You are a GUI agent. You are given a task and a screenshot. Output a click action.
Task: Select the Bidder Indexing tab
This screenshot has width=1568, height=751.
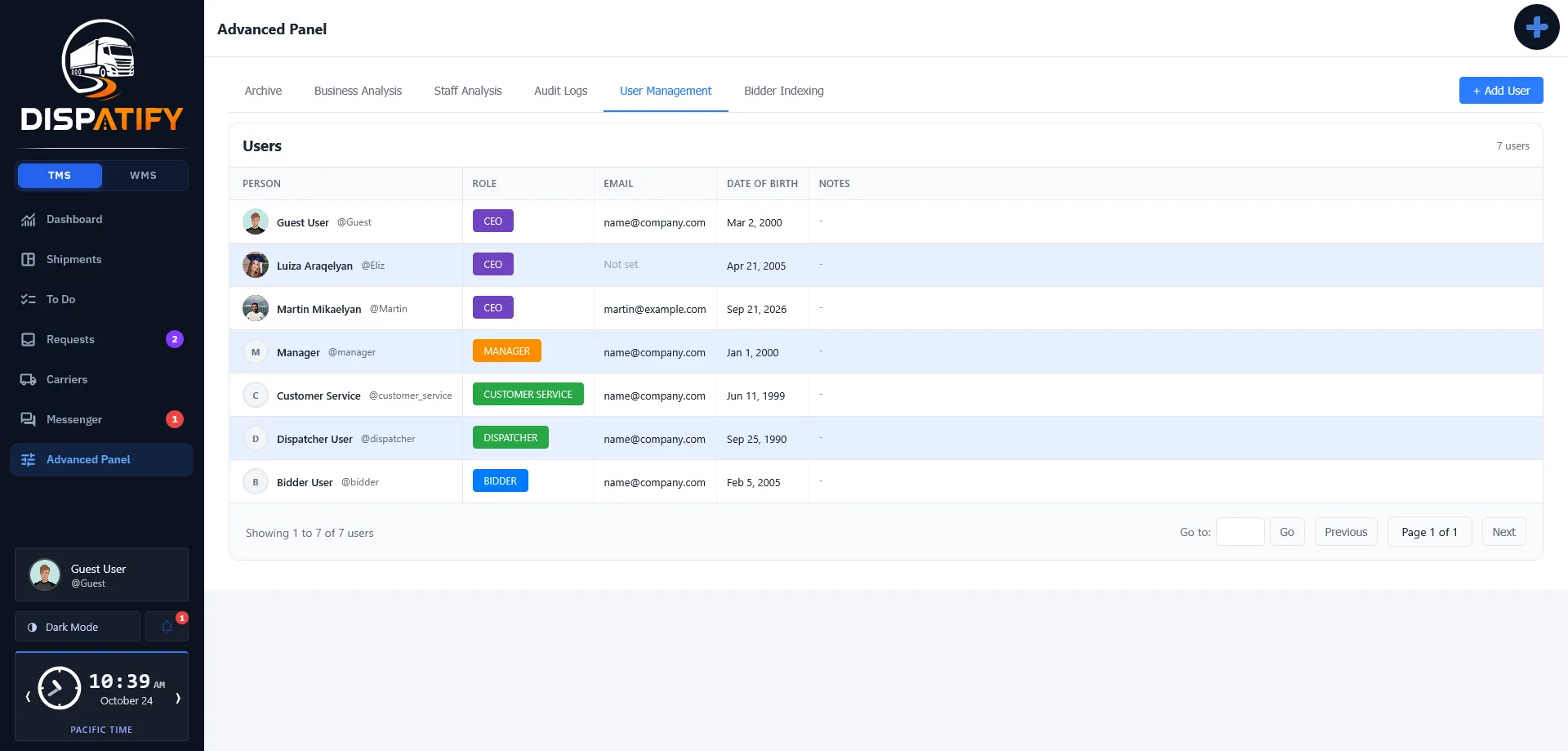(784, 91)
